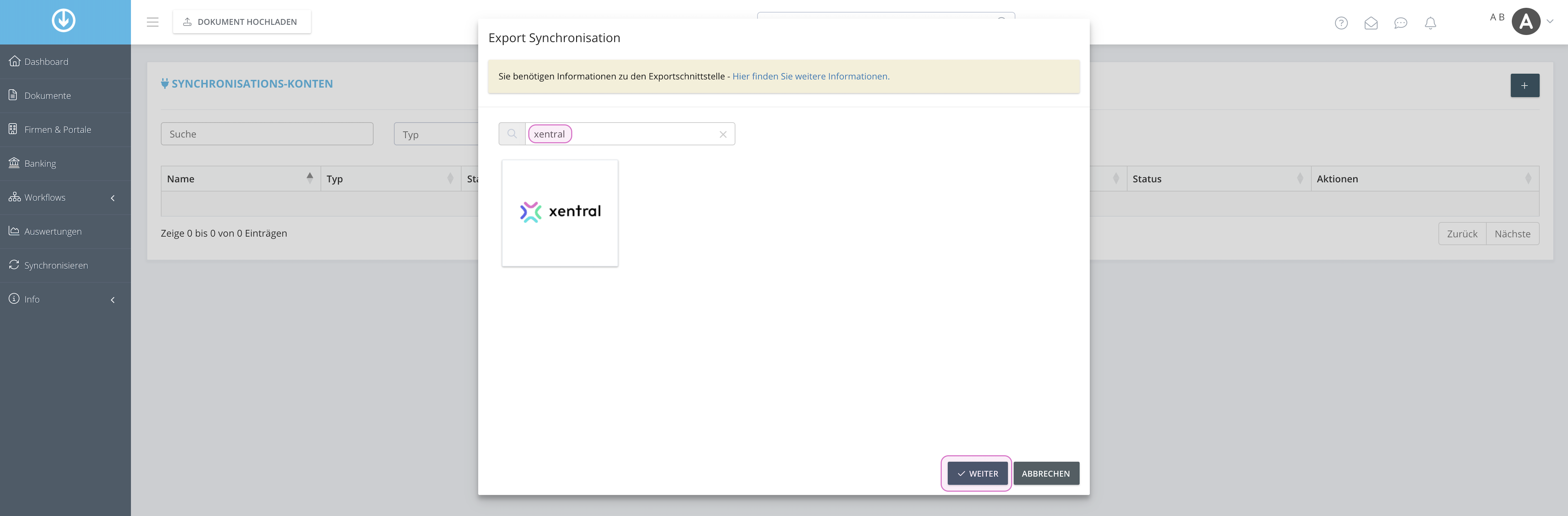The width and height of the screenshot is (1568, 516).
Task: Expand the Info submenu chevron
Action: pyautogui.click(x=113, y=299)
